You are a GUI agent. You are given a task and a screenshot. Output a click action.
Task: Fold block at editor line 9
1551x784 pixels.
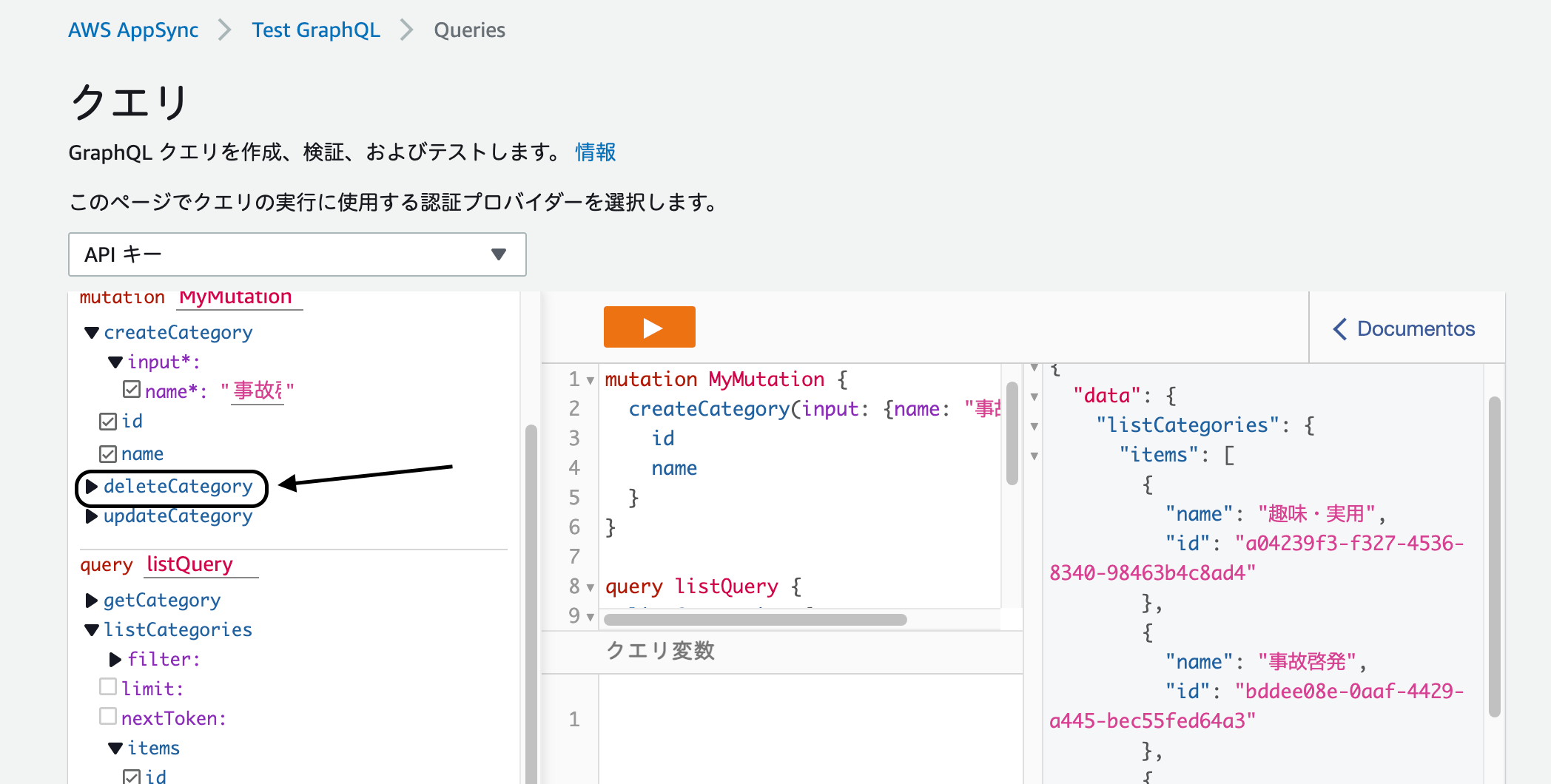click(x=591, y=617)
